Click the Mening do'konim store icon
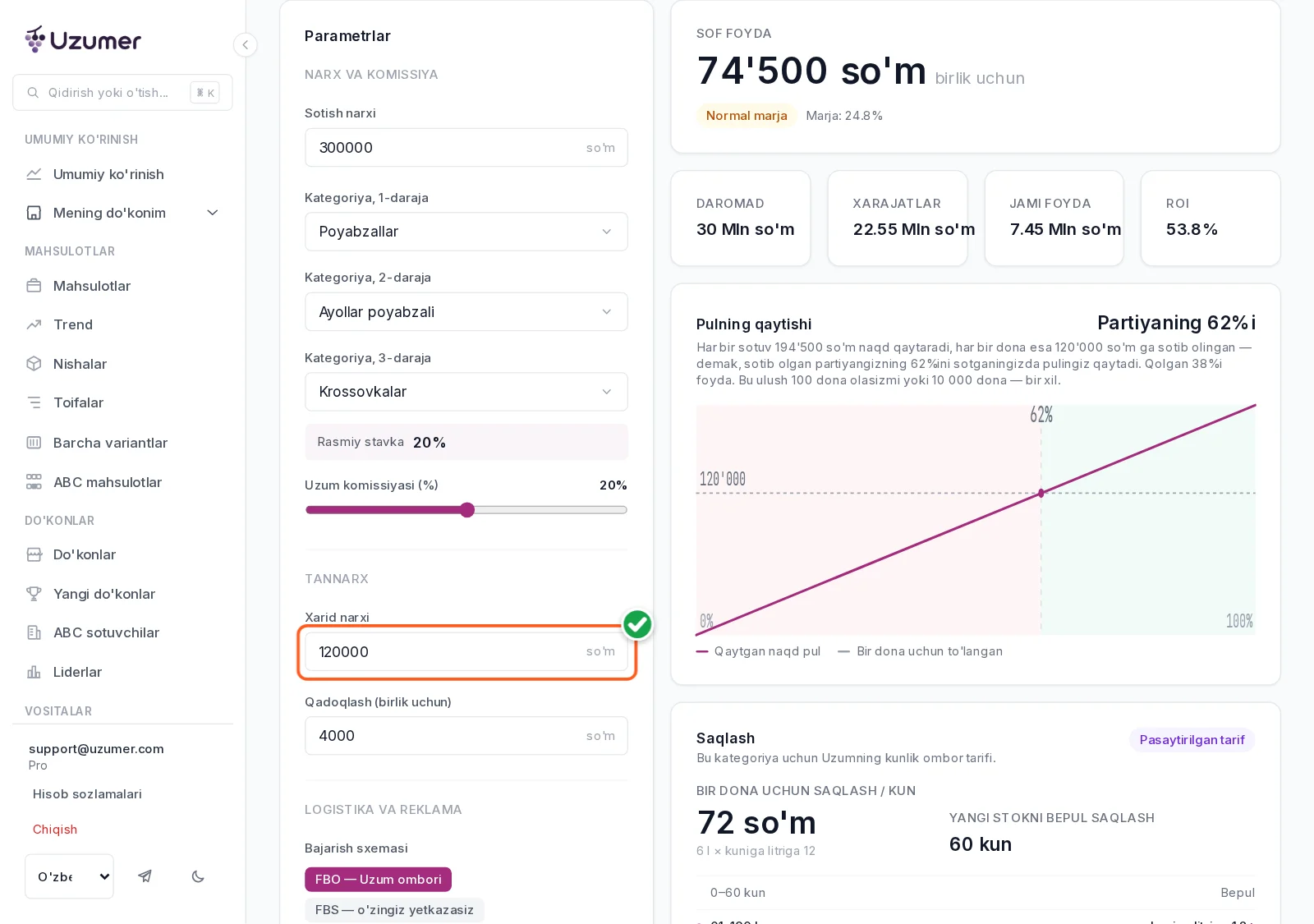 point(34,213)
